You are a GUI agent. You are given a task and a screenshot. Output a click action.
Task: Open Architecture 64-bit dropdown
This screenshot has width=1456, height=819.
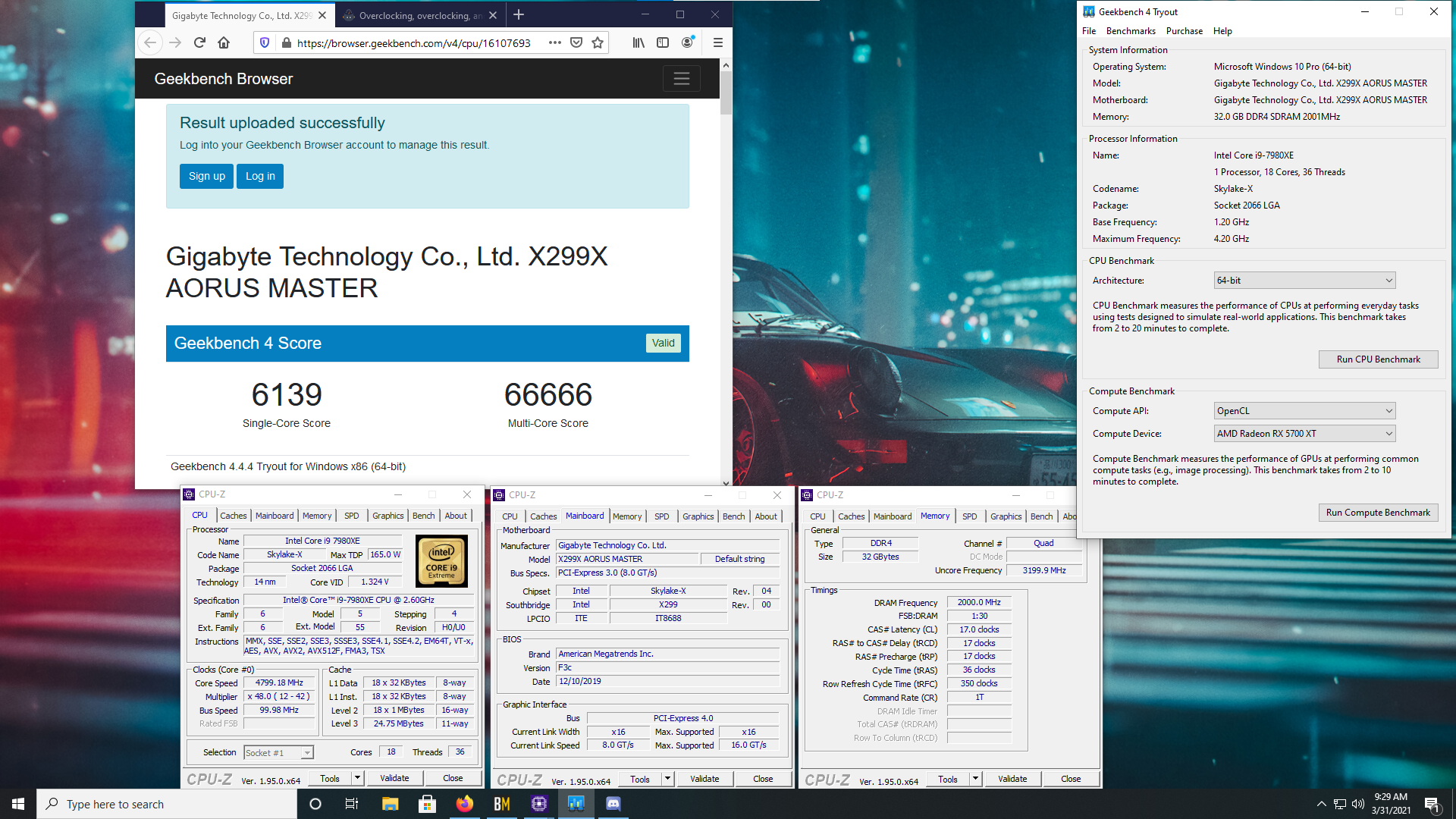[1304, 281]
